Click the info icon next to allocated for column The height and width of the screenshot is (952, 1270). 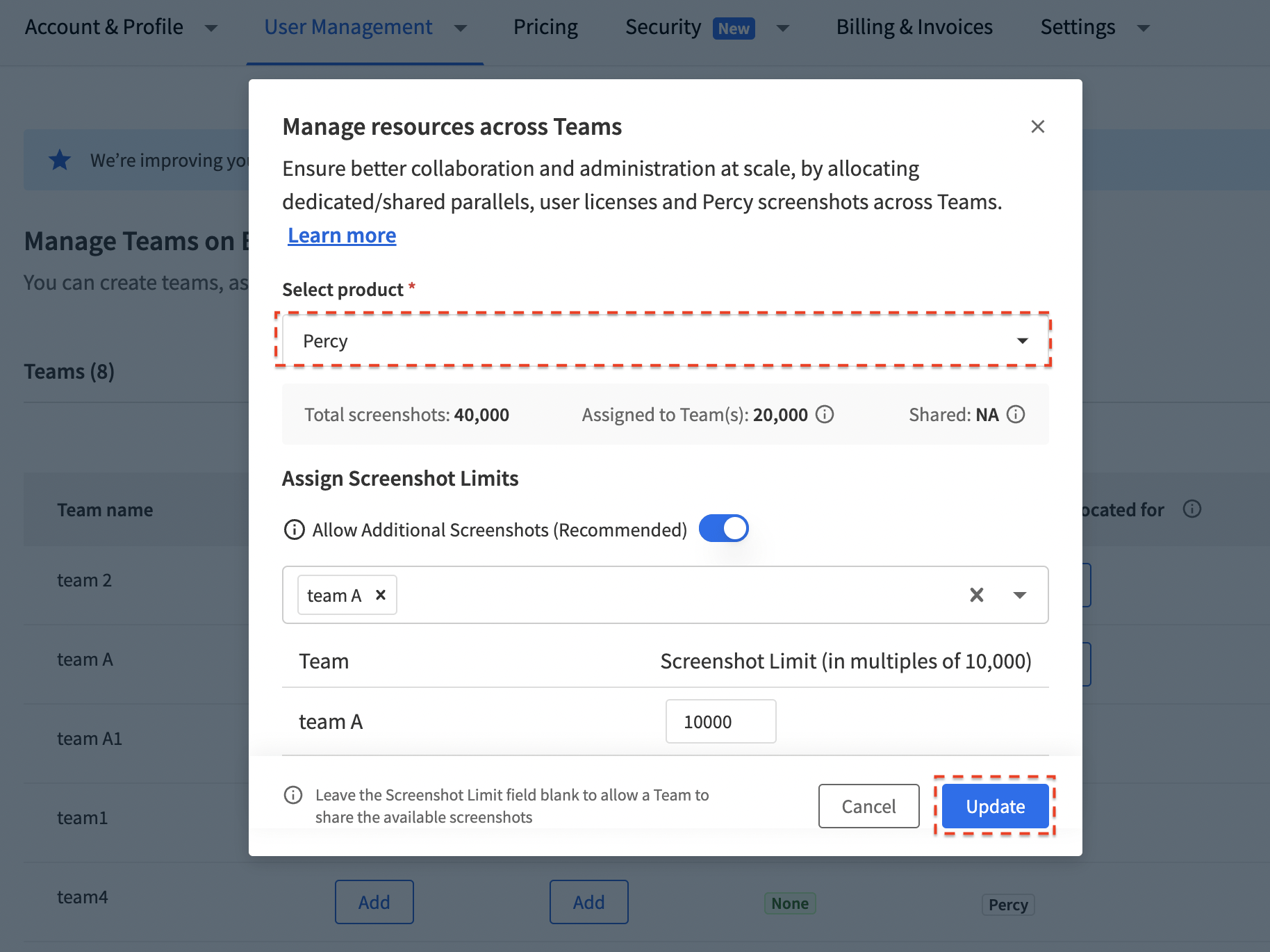point(1193,509)
